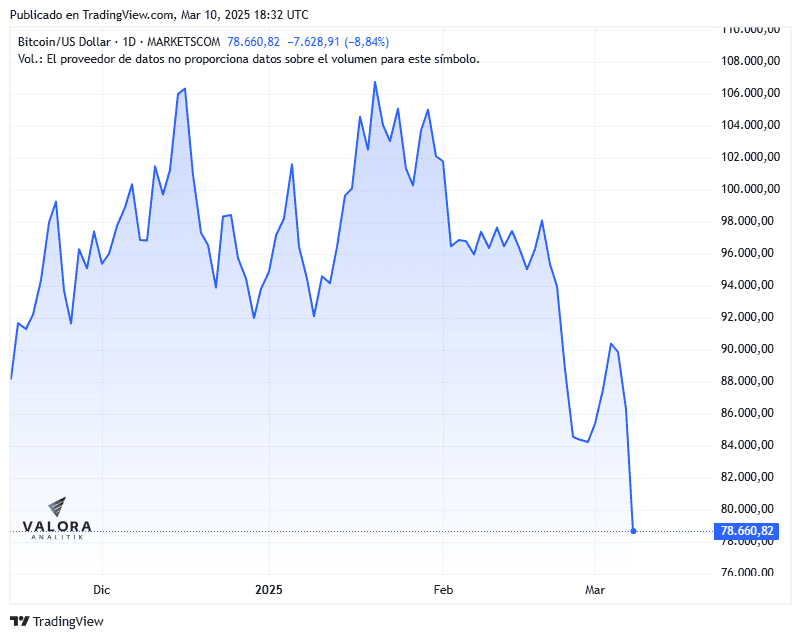Click the 82.000,00 price axis label
The width and height of the screenshot is (801, 639).
click(x=747, y=477)
